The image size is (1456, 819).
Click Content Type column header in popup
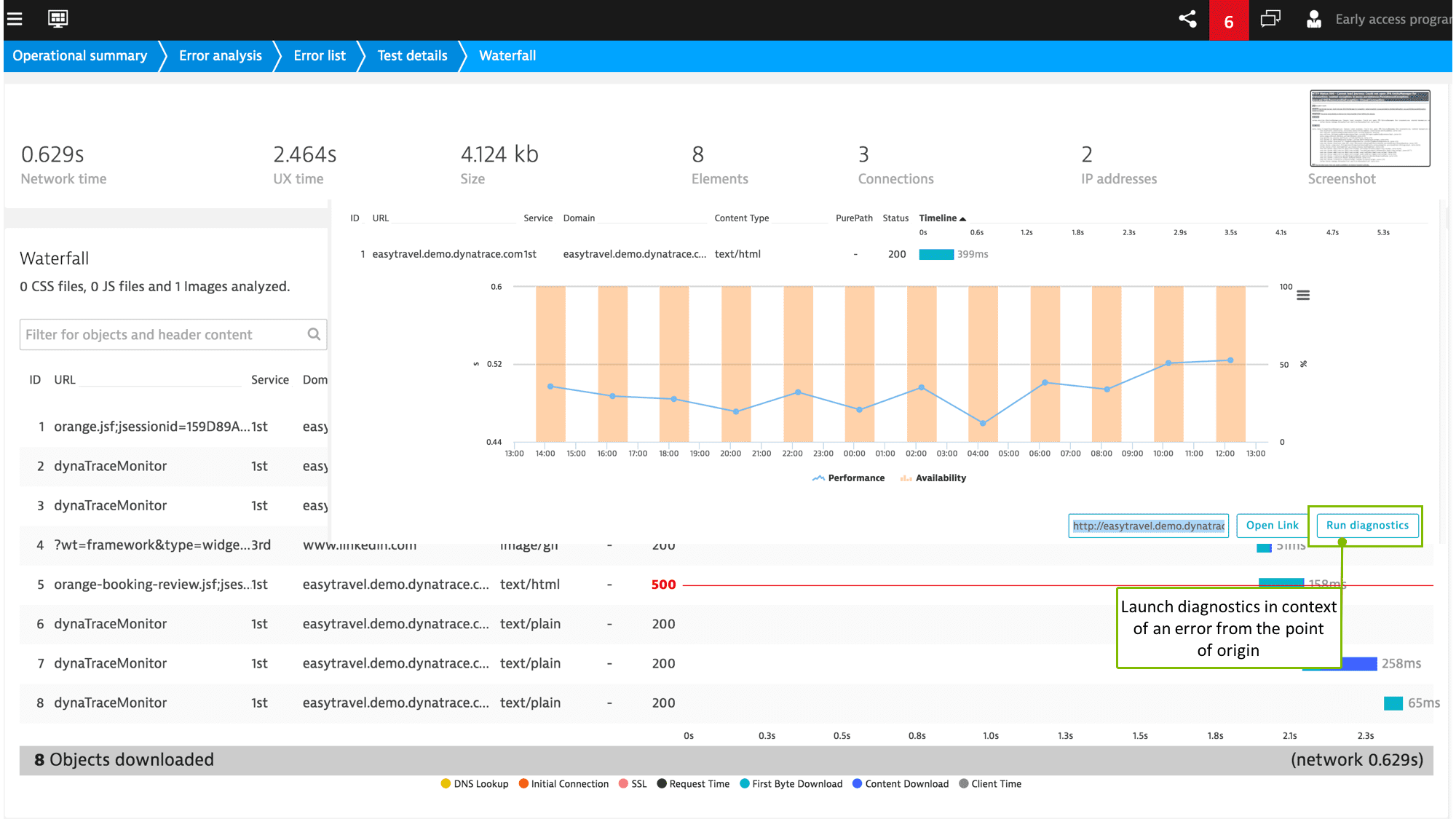click(x=741, y=218)
